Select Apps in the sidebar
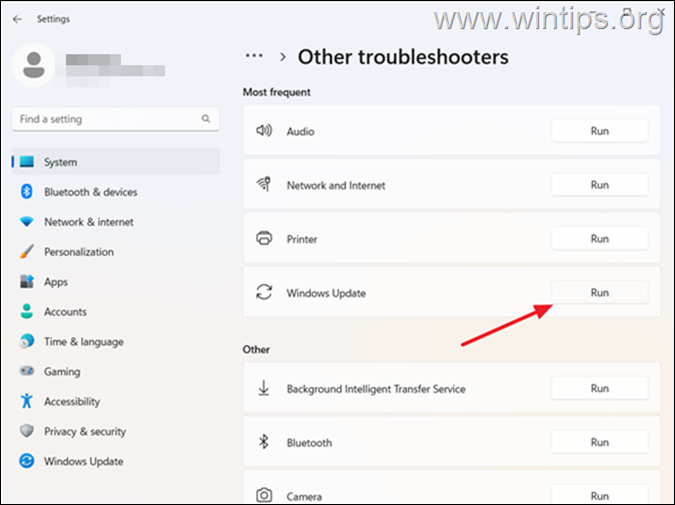 coord(116,282)
